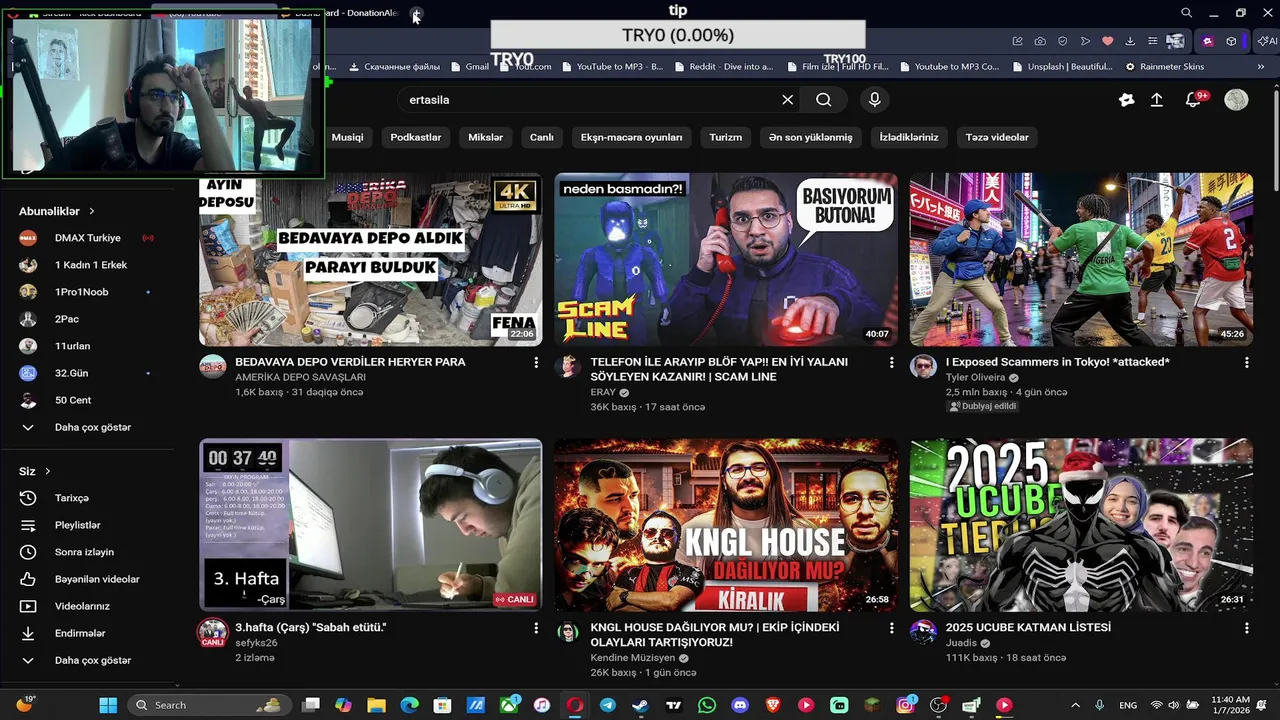Open Steam from the taskbar

(641, 705)
